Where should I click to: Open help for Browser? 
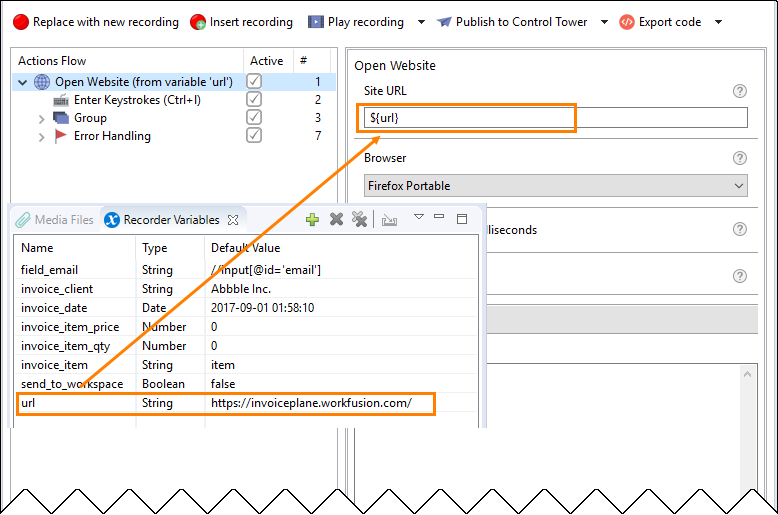(x=740, y=158)
